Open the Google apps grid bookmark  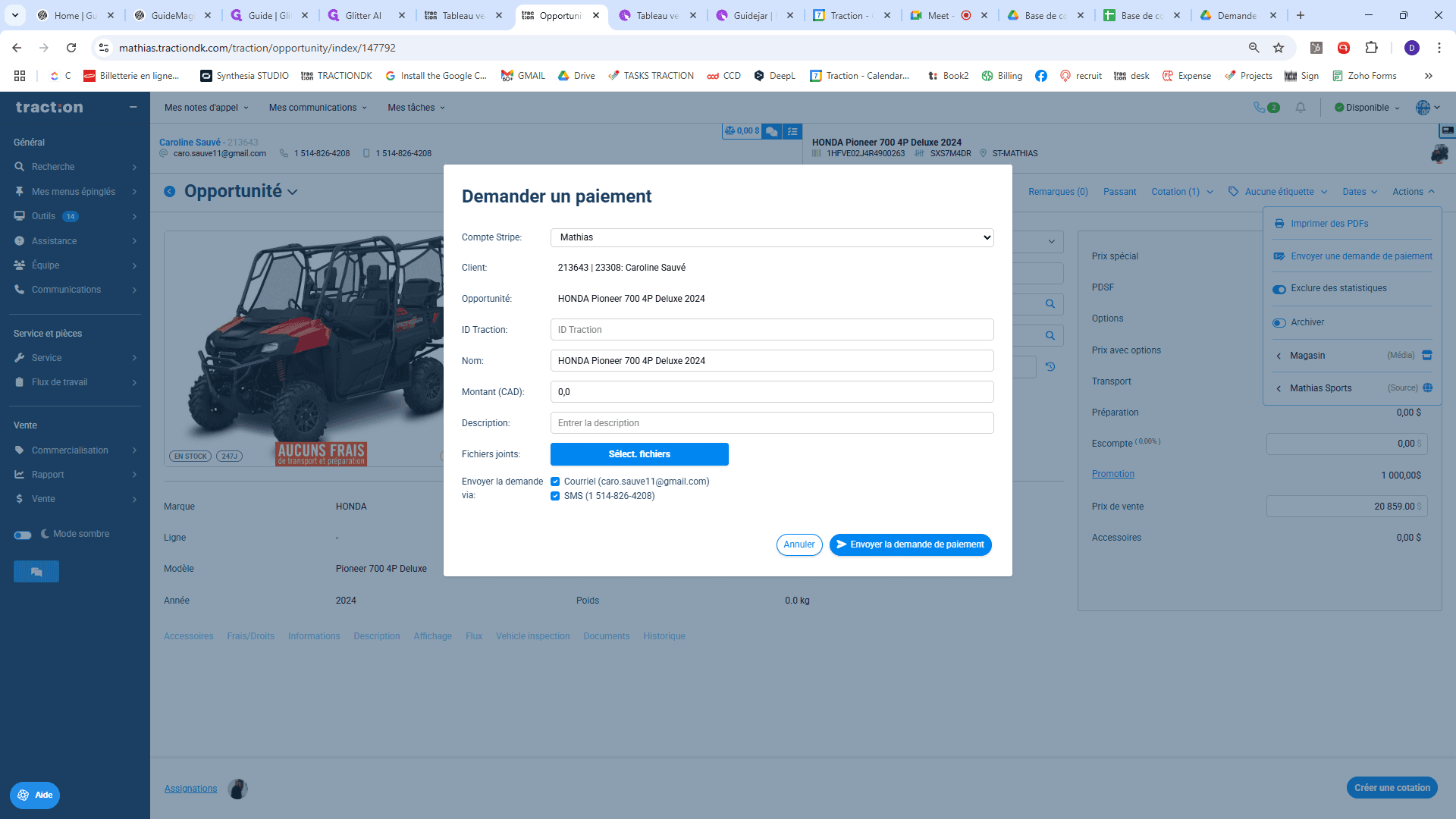[x=20, y=76]
